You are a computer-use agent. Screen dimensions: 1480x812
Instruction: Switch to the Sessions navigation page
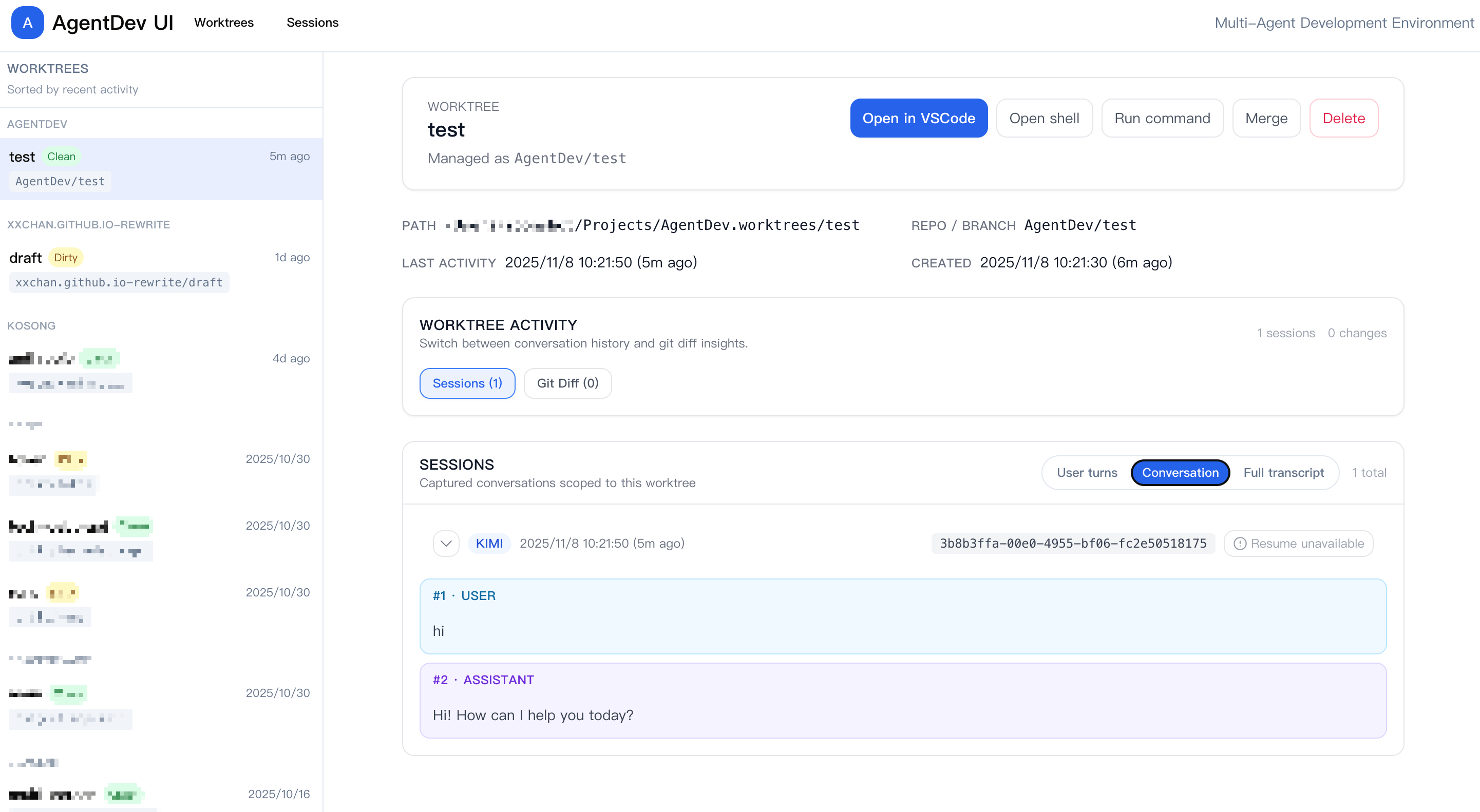313,23
